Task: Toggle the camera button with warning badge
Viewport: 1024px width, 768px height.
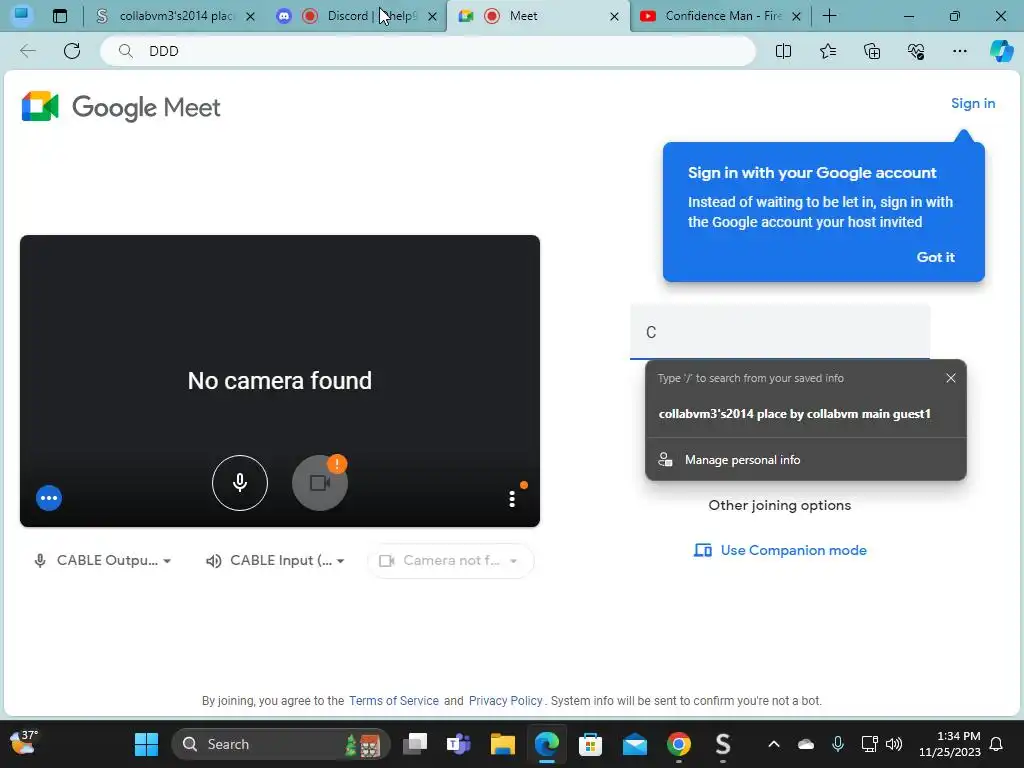Action: (x=319, y=483)
